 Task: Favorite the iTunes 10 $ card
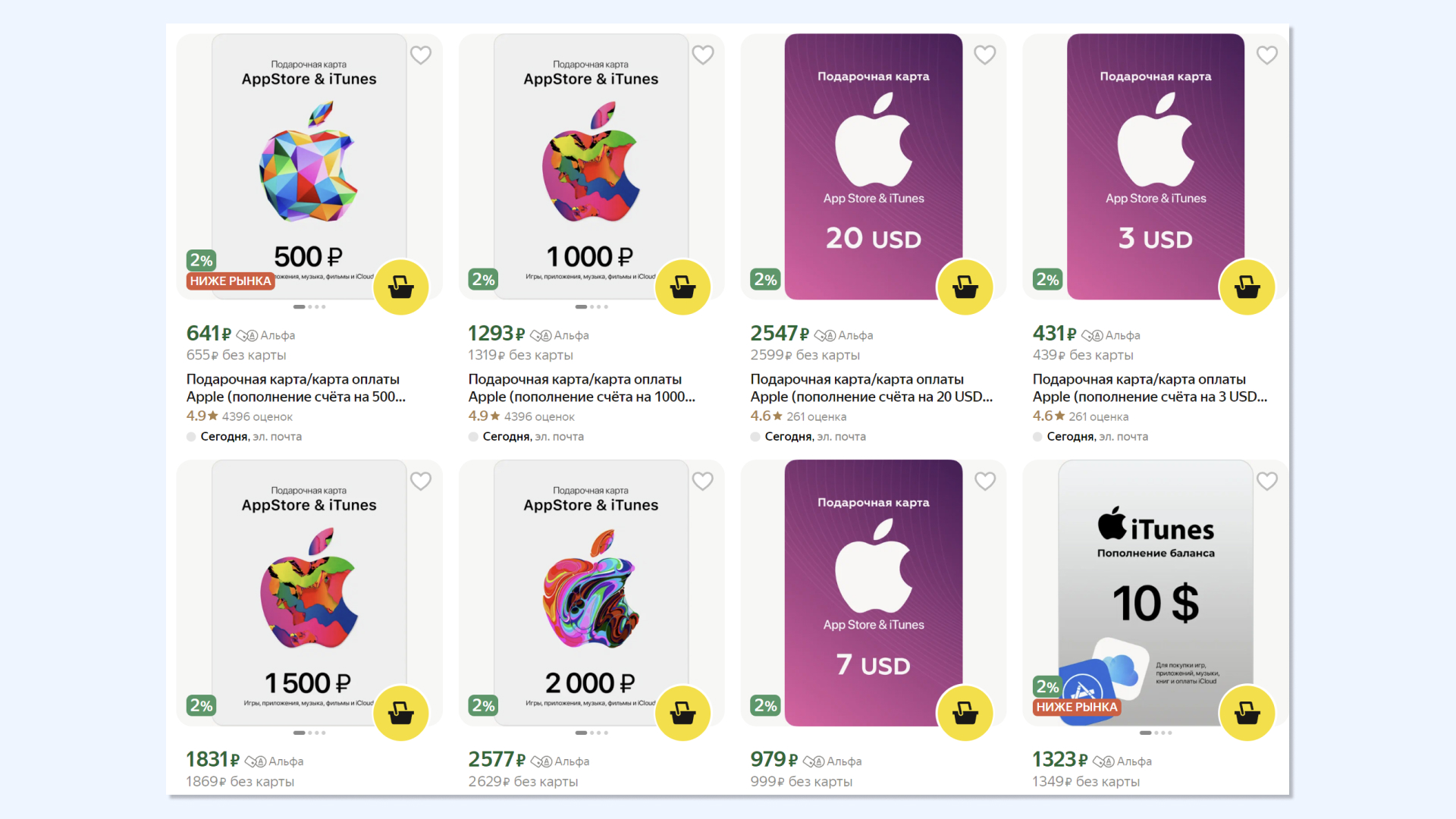pyautogui.click(x=1267, y=482)
